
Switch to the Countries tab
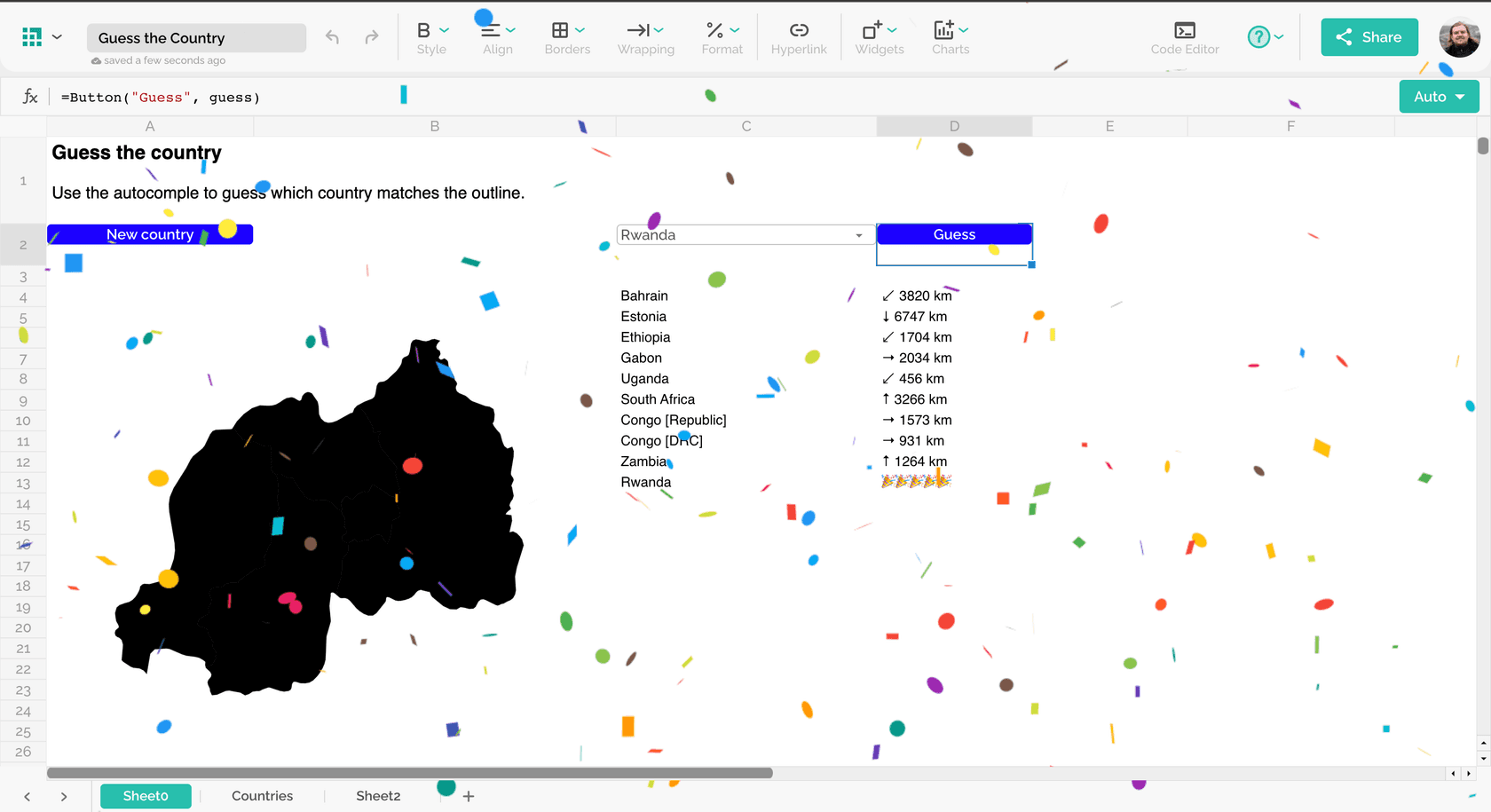click(x=262, y=796)
